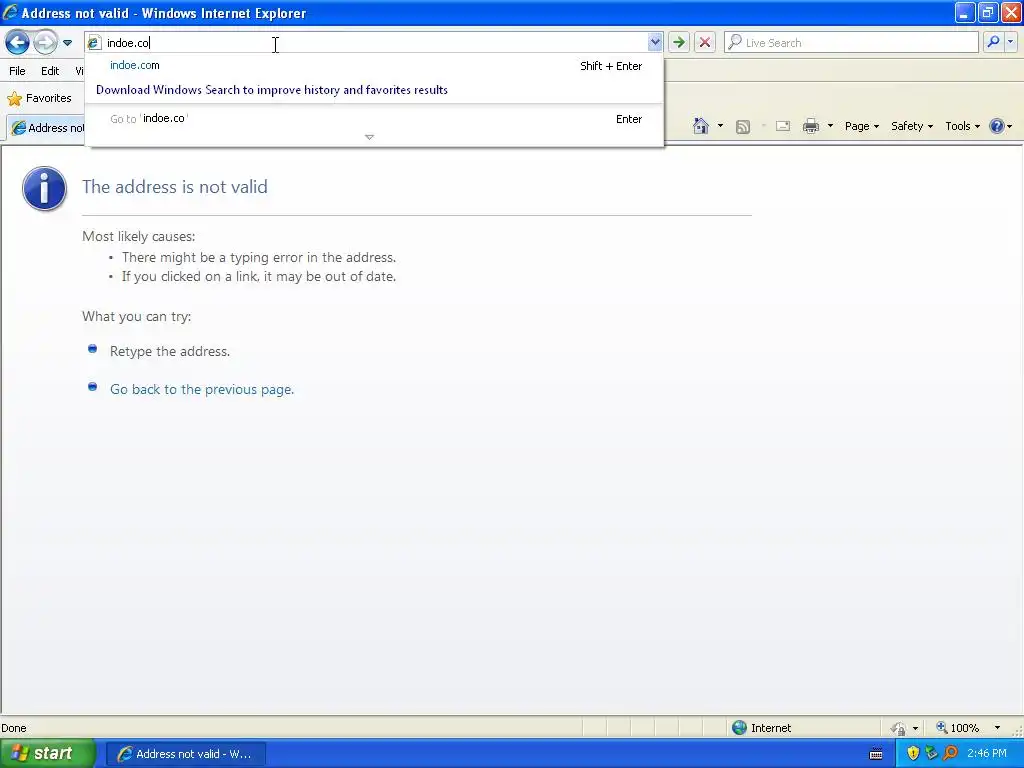Open the Safety menu

(912, 126)
